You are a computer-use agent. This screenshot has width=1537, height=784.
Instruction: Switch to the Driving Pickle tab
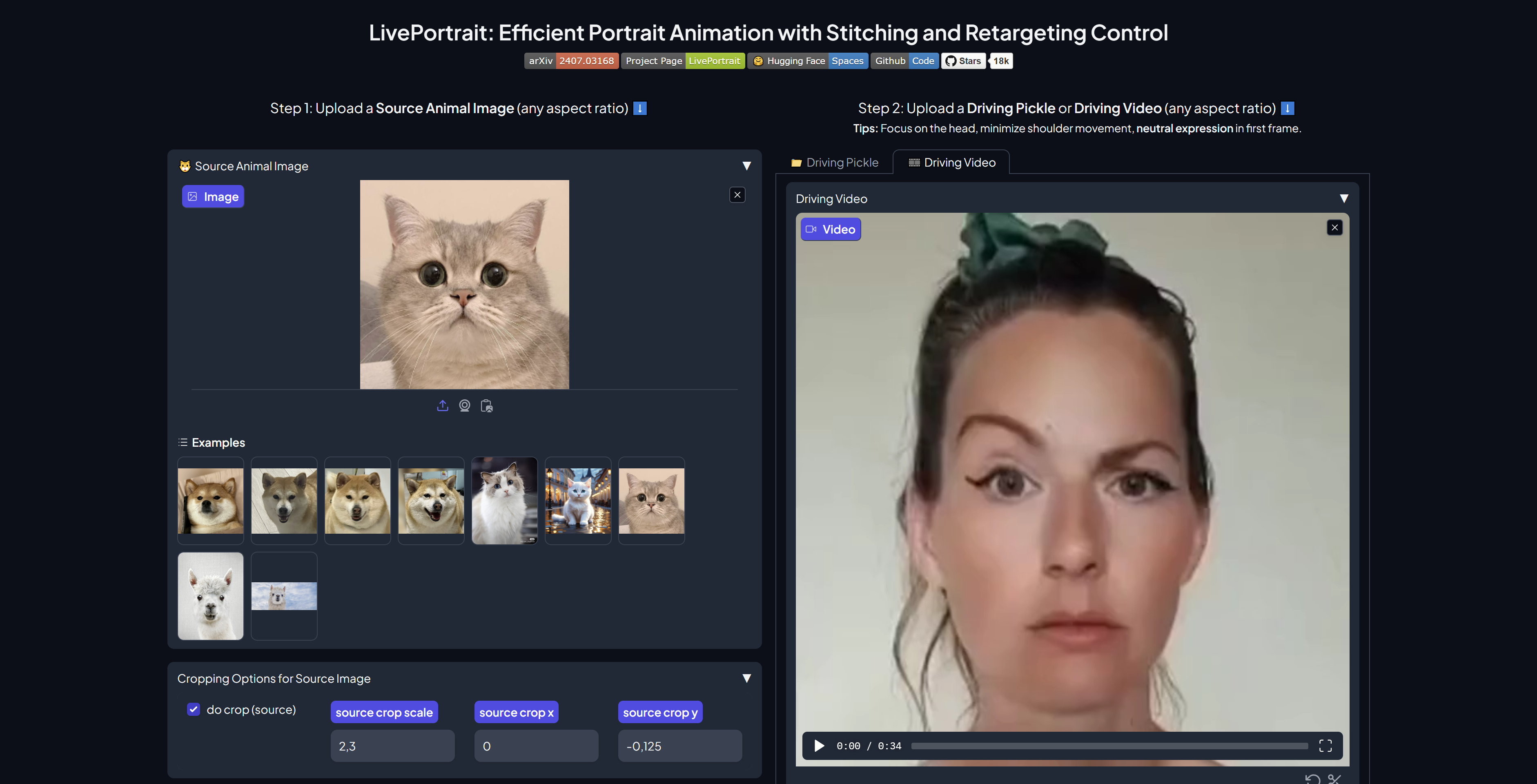[835, 162]
